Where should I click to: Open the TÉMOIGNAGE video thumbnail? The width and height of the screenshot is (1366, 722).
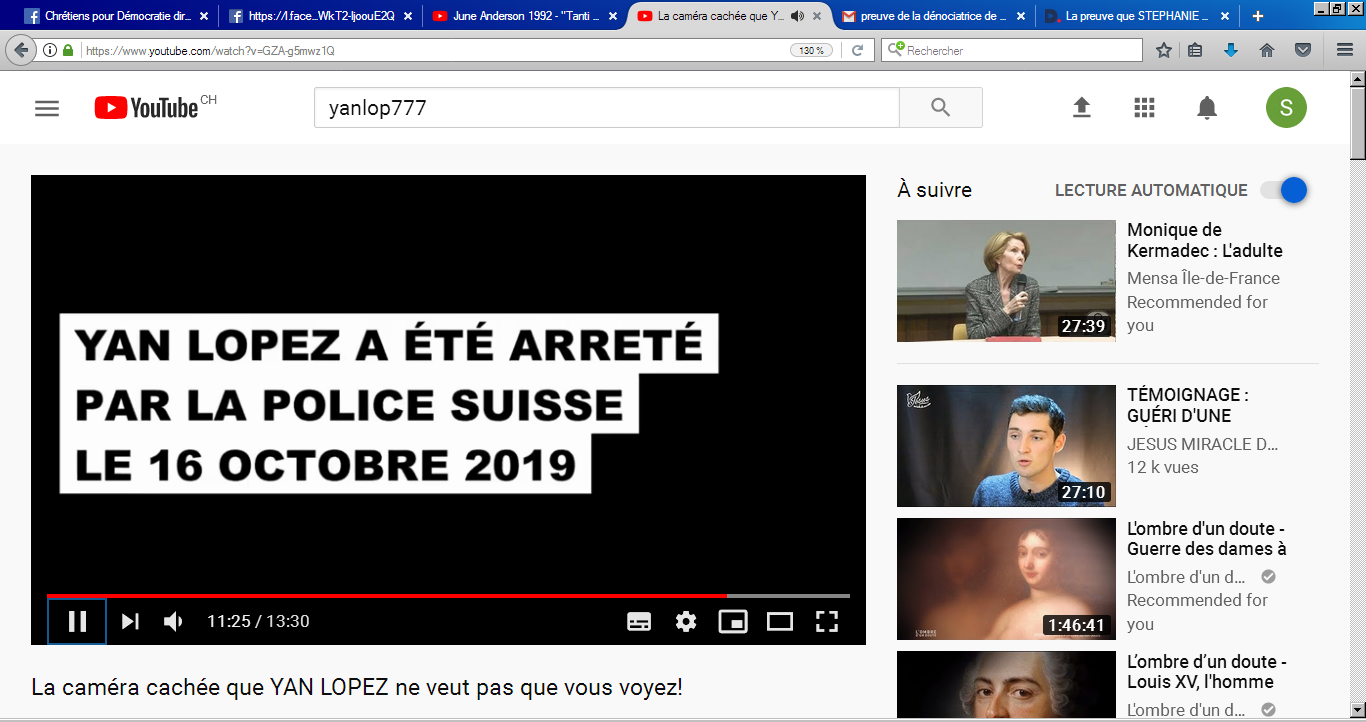[x=1006, y=446]
